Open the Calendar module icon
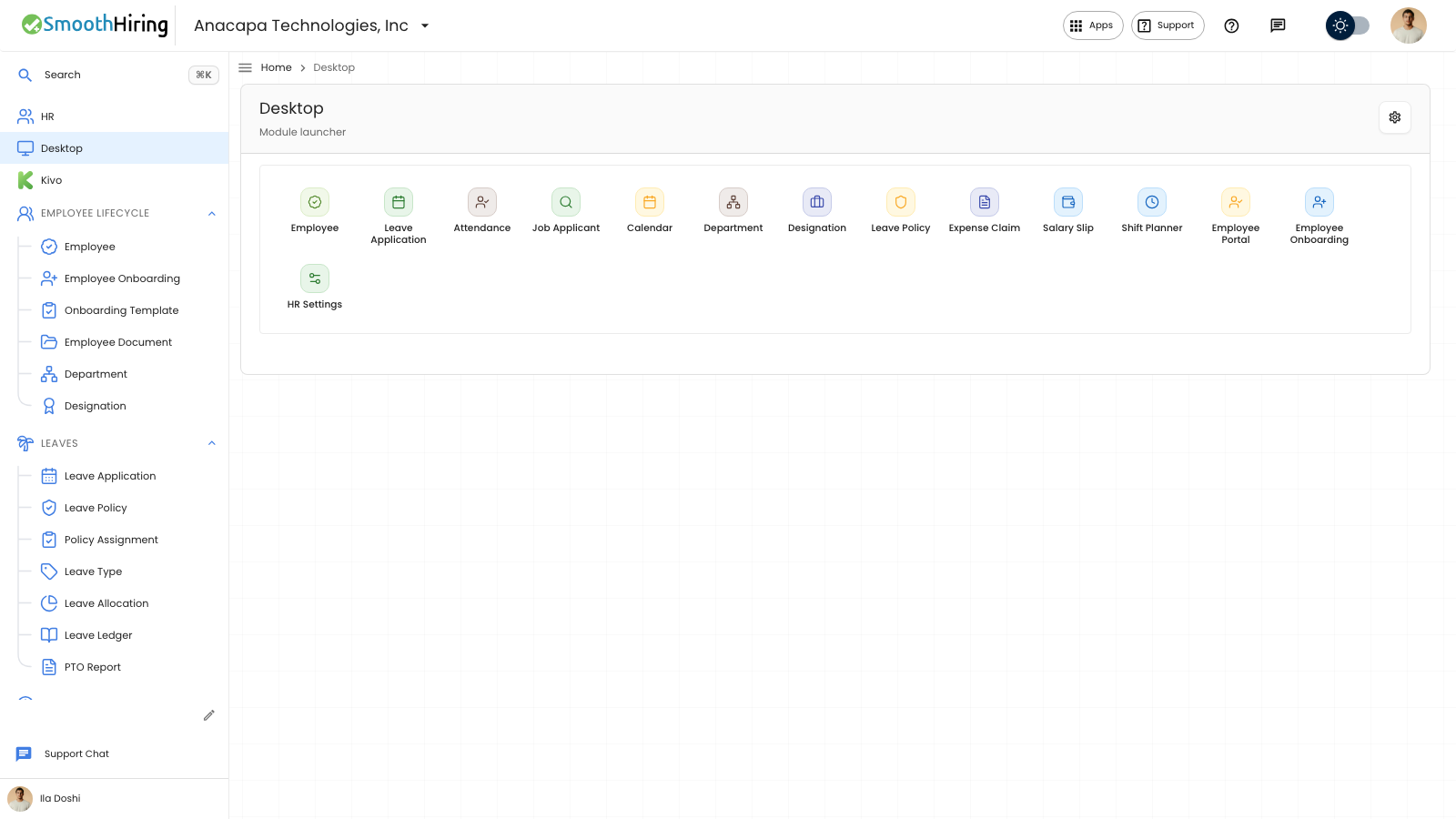The image size is (1456, 819). 650,202
